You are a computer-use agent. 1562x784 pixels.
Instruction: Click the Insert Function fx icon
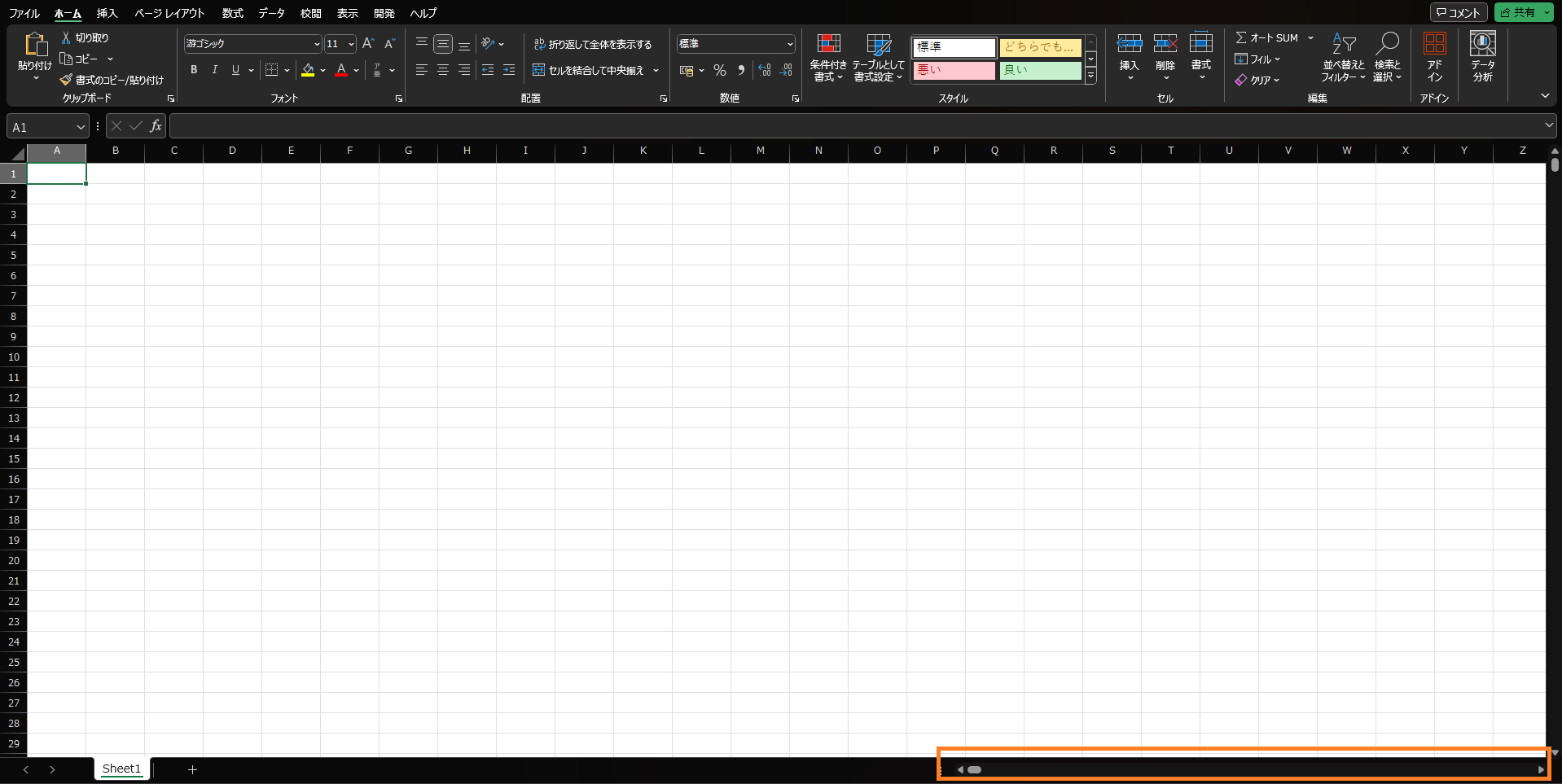[156, 126]
